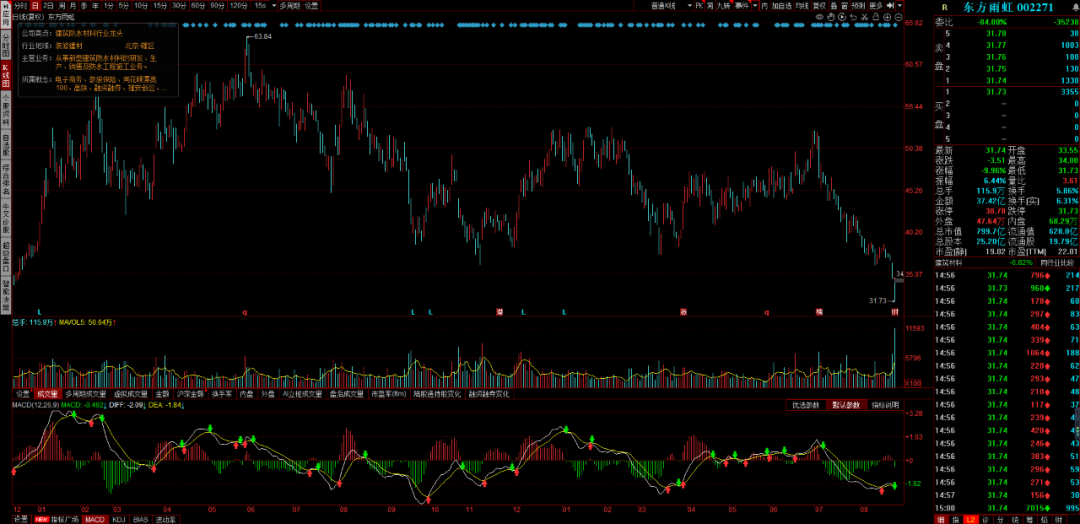
Task: Select the 内盘 tab under volume chart
Action: click(247, 395)
